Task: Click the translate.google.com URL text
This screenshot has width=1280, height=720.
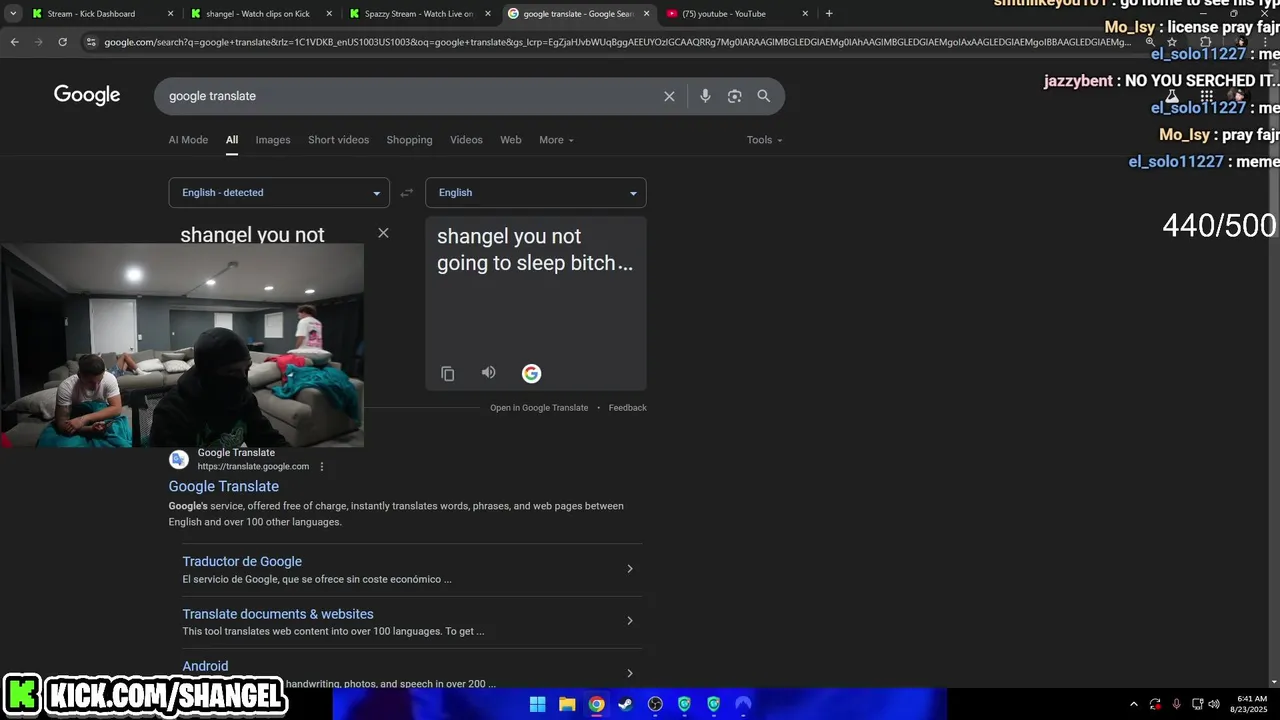Action: 253,466
